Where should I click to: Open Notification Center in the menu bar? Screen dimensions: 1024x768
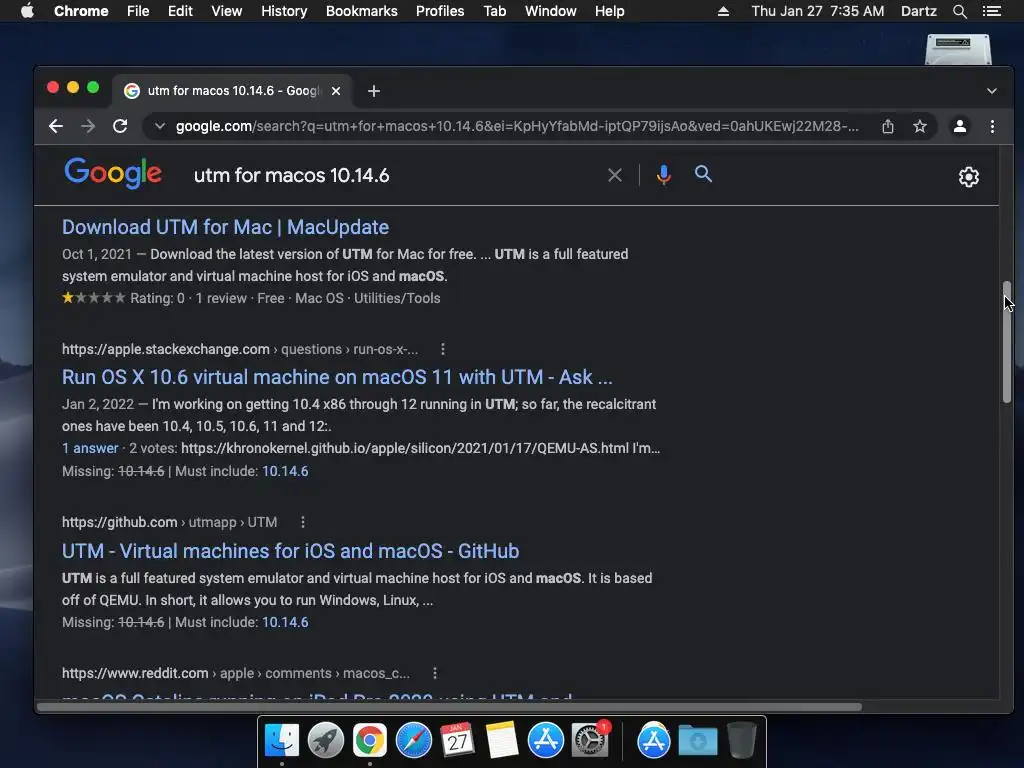pos(992,11)
